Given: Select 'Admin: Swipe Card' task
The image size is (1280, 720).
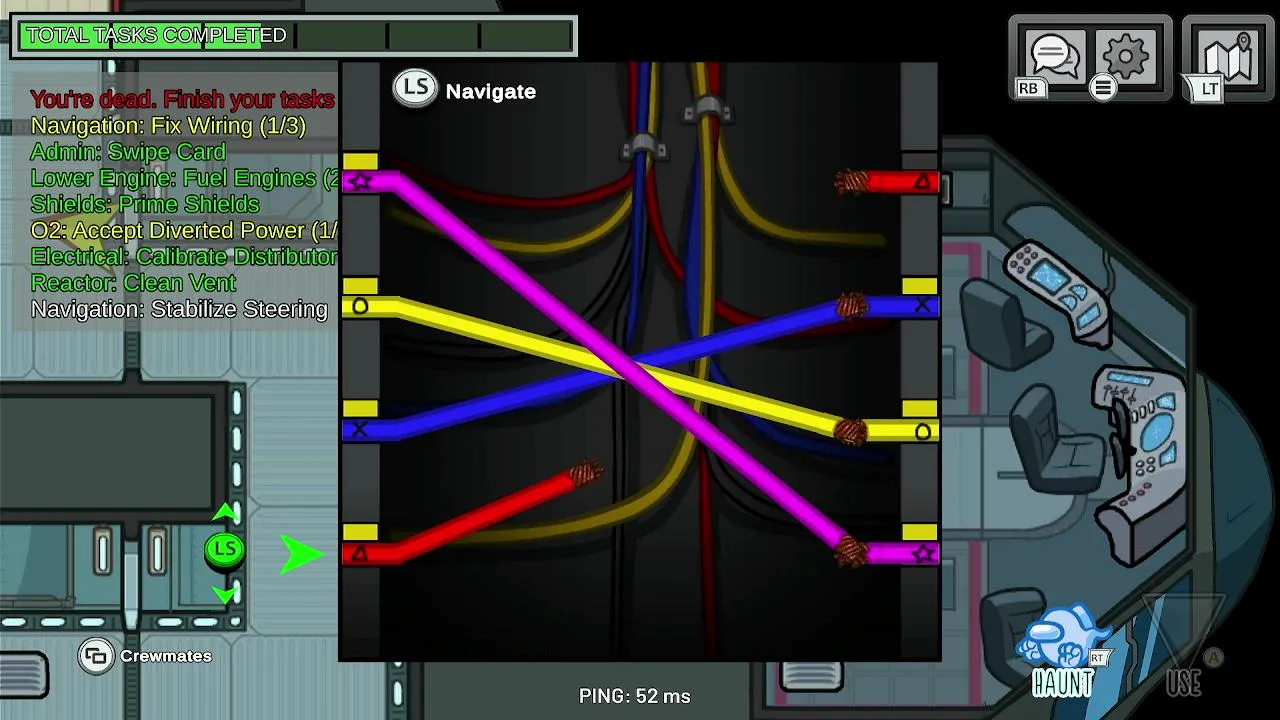Looking at the screenshot, I should coord(128,152).
